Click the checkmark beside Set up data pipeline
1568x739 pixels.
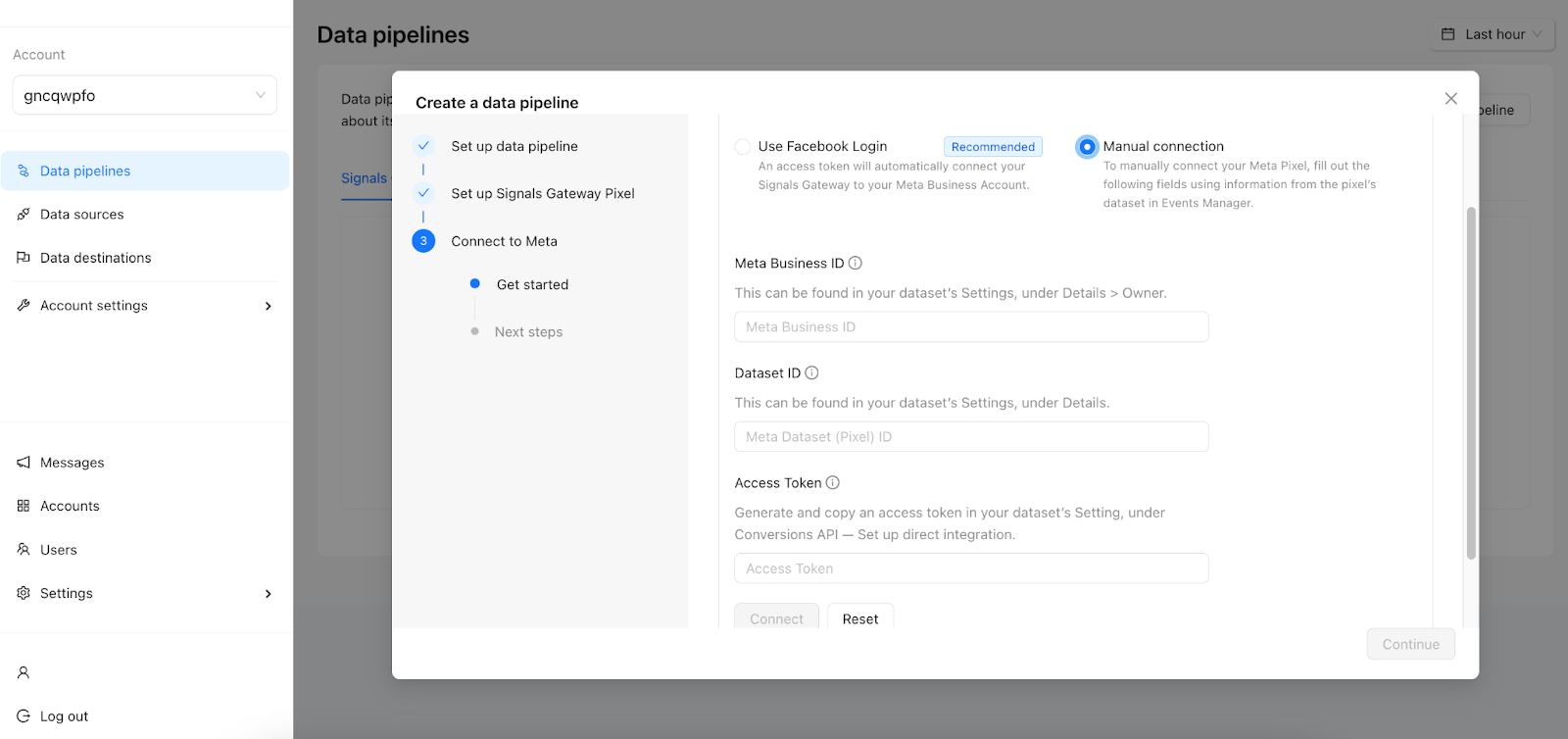[x=423, y=146]
